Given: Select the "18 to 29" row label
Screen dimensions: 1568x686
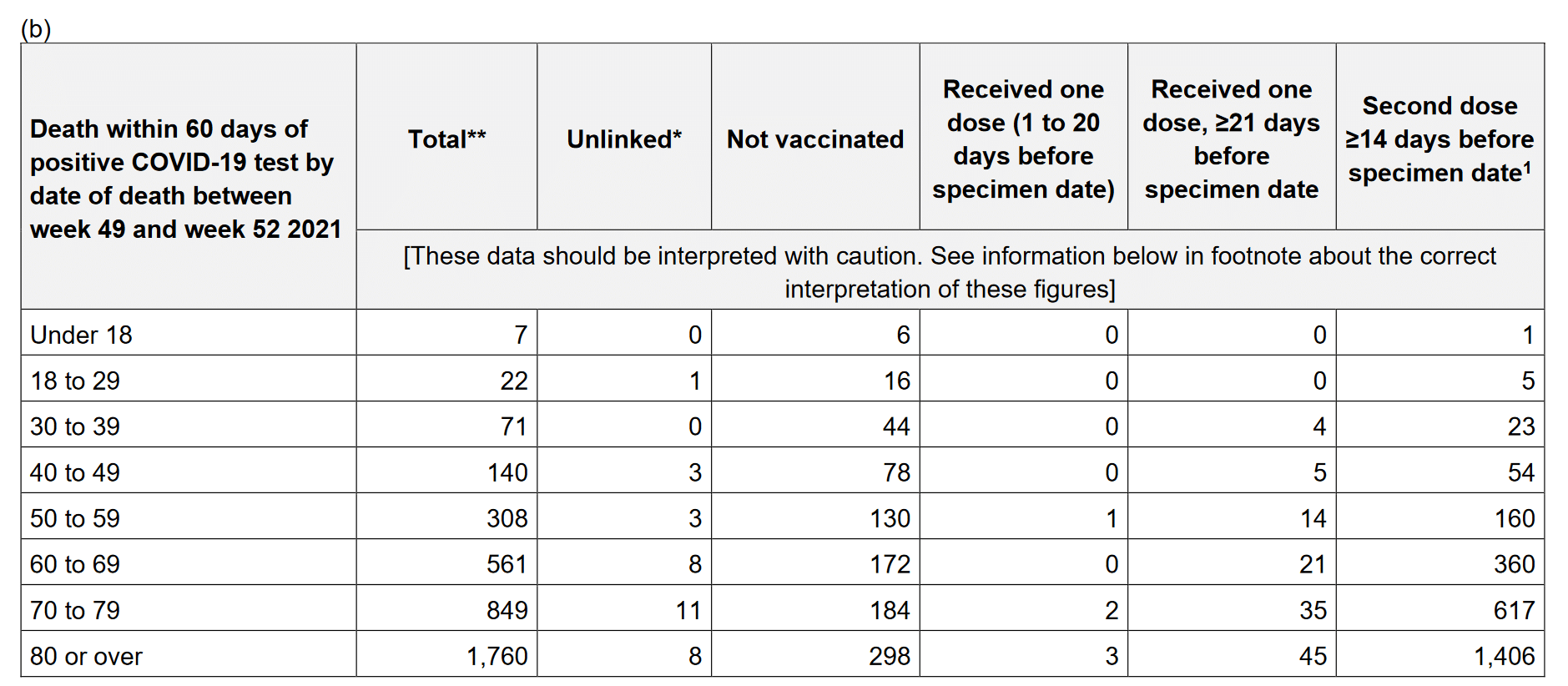Looking at the screenshot, I should click(x=75, y=381).
